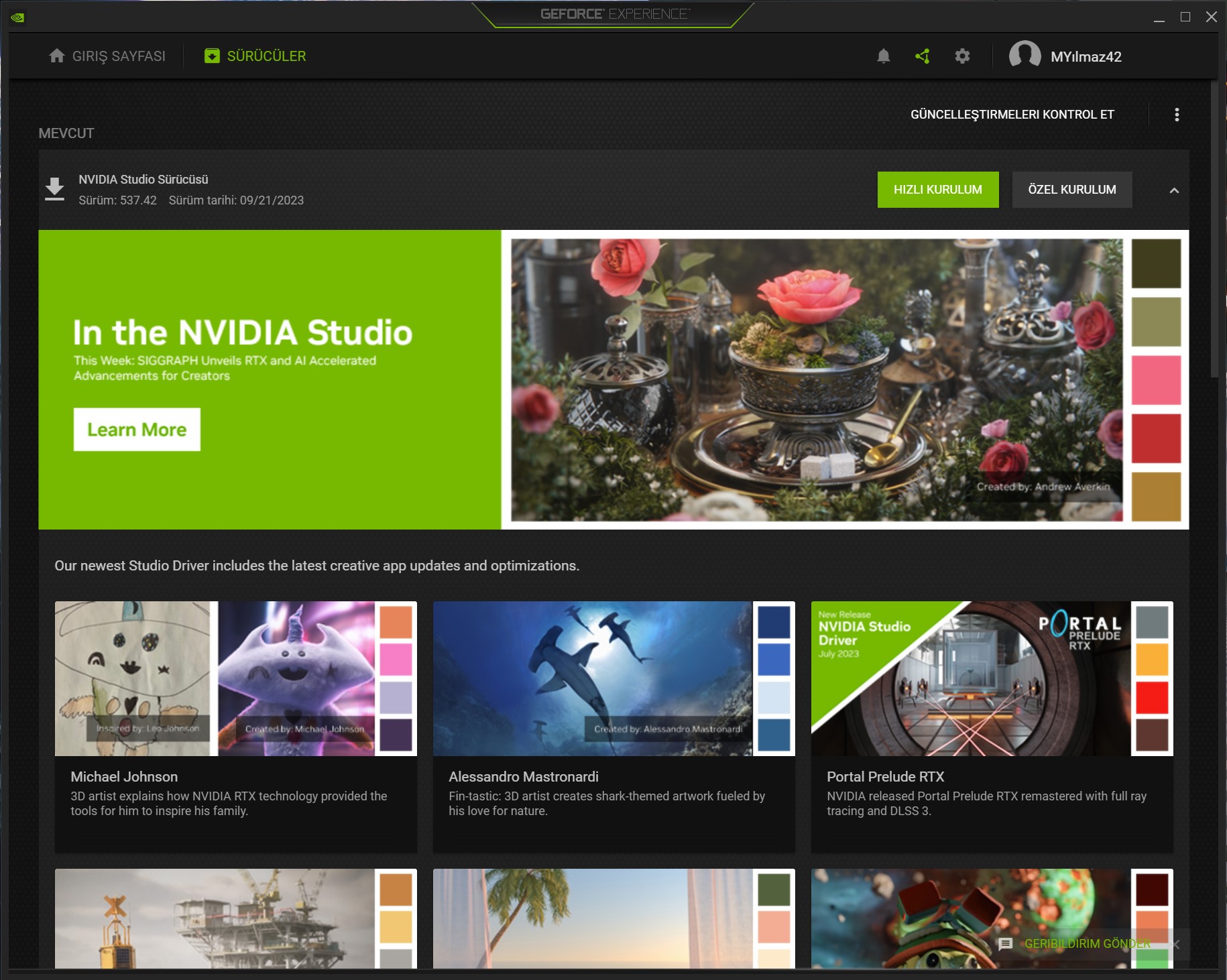
Task: Switch to the SÜRÜCÜLER tab
Action: [255, 56]
